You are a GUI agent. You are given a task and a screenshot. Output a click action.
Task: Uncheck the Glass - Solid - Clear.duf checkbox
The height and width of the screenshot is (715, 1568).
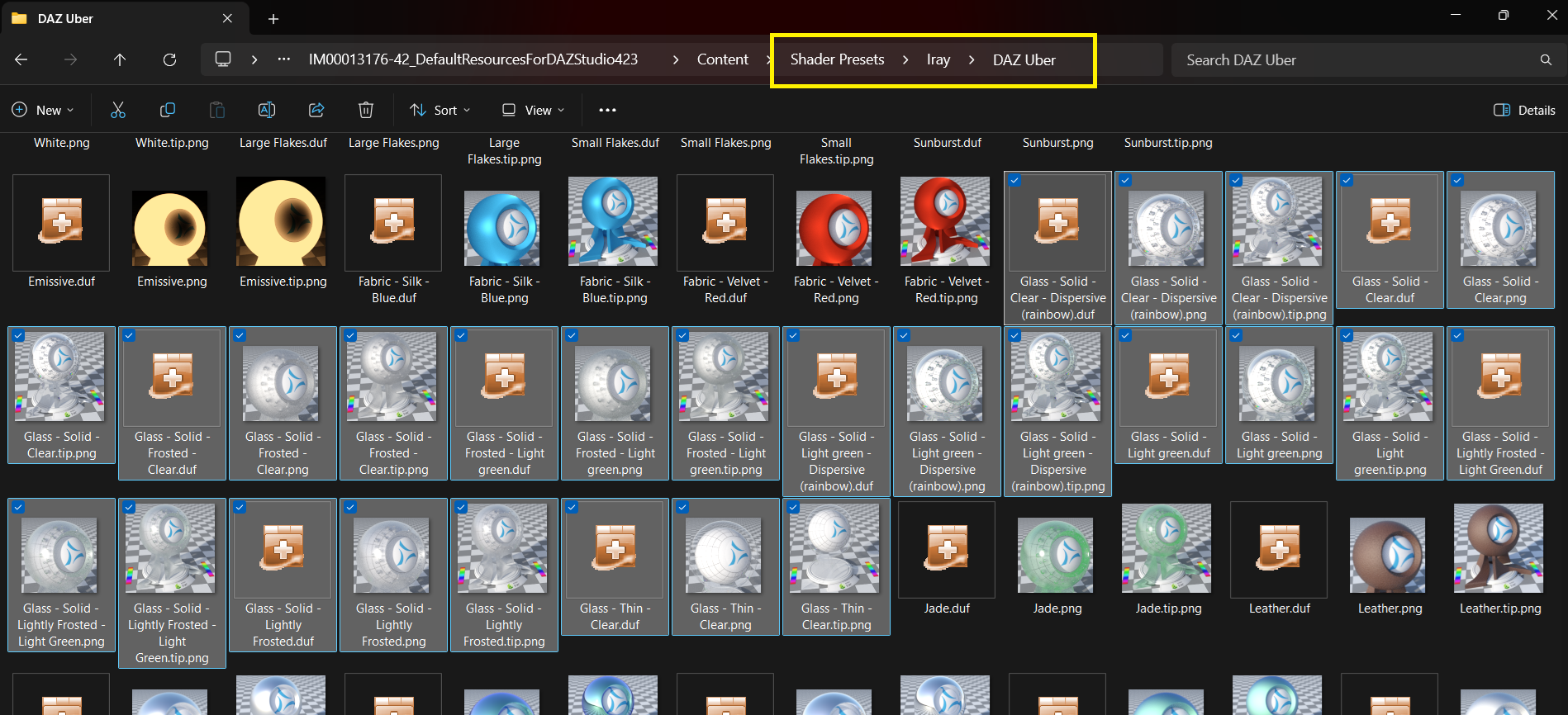coord(1347,181)
